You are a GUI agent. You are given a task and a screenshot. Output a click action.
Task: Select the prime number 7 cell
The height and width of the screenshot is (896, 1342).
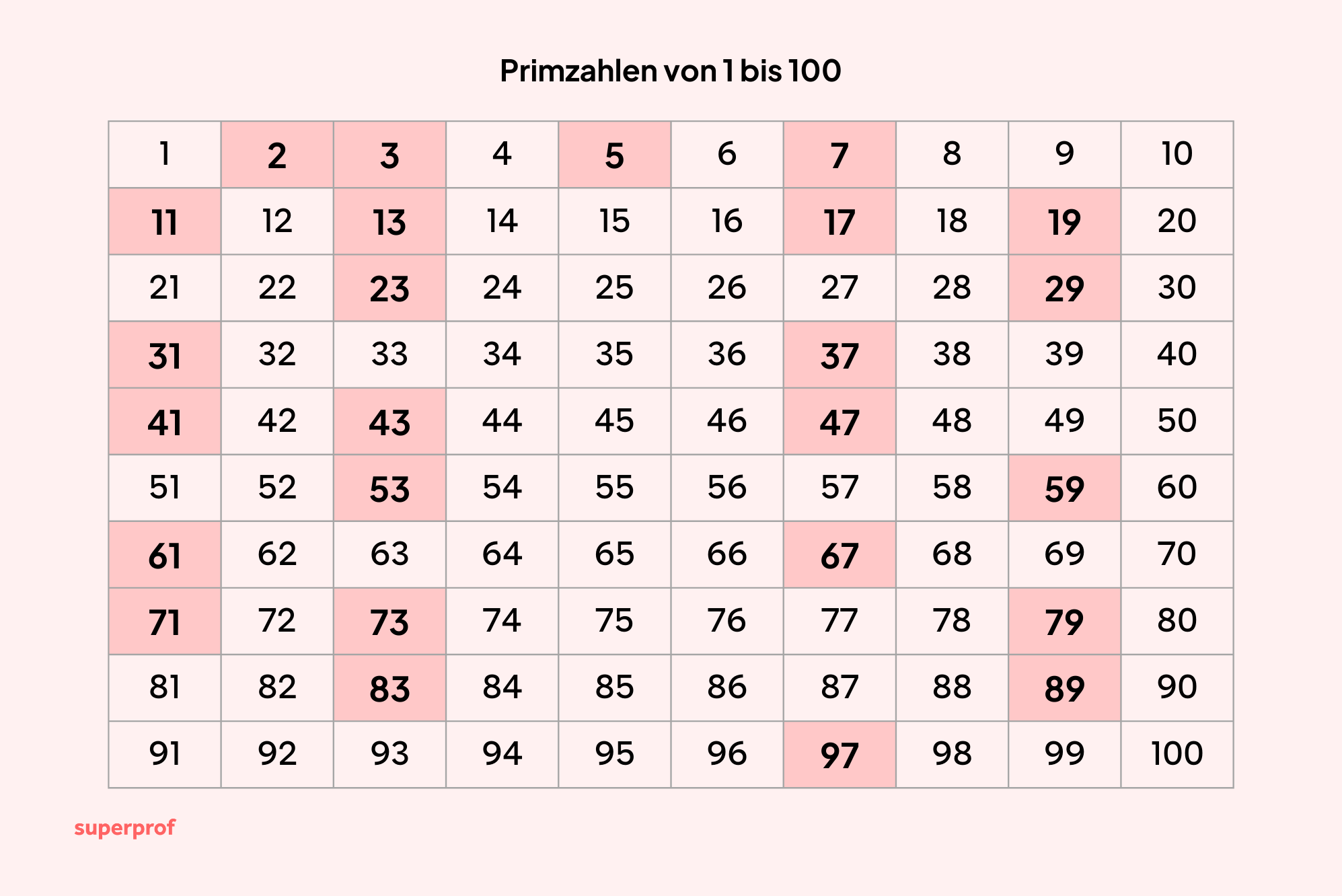(x=840, y=155)
